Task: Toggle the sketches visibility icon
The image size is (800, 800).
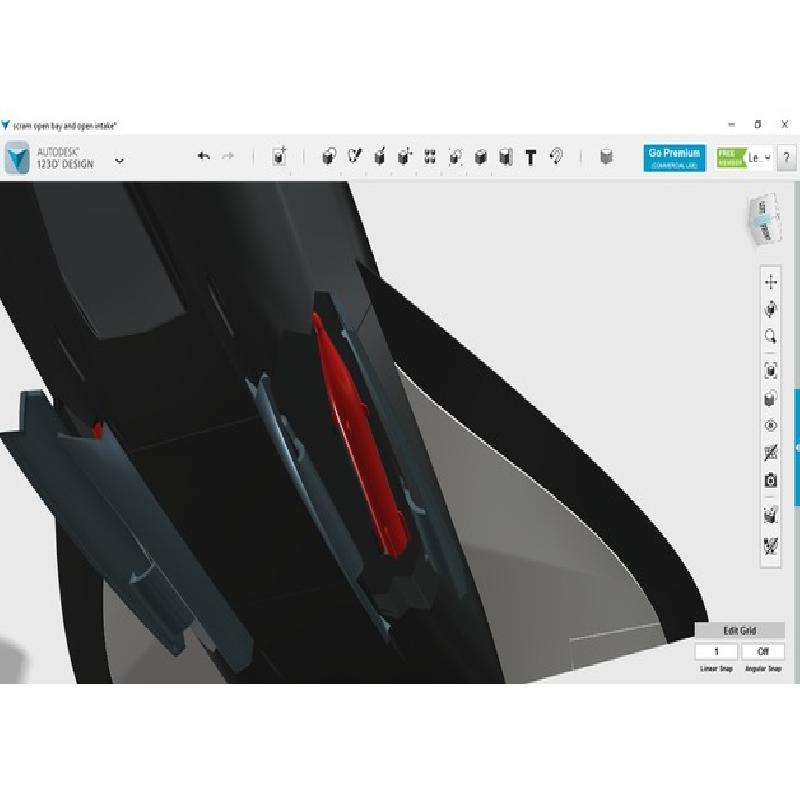Action: pyautogui.click(x=771, y=453)
